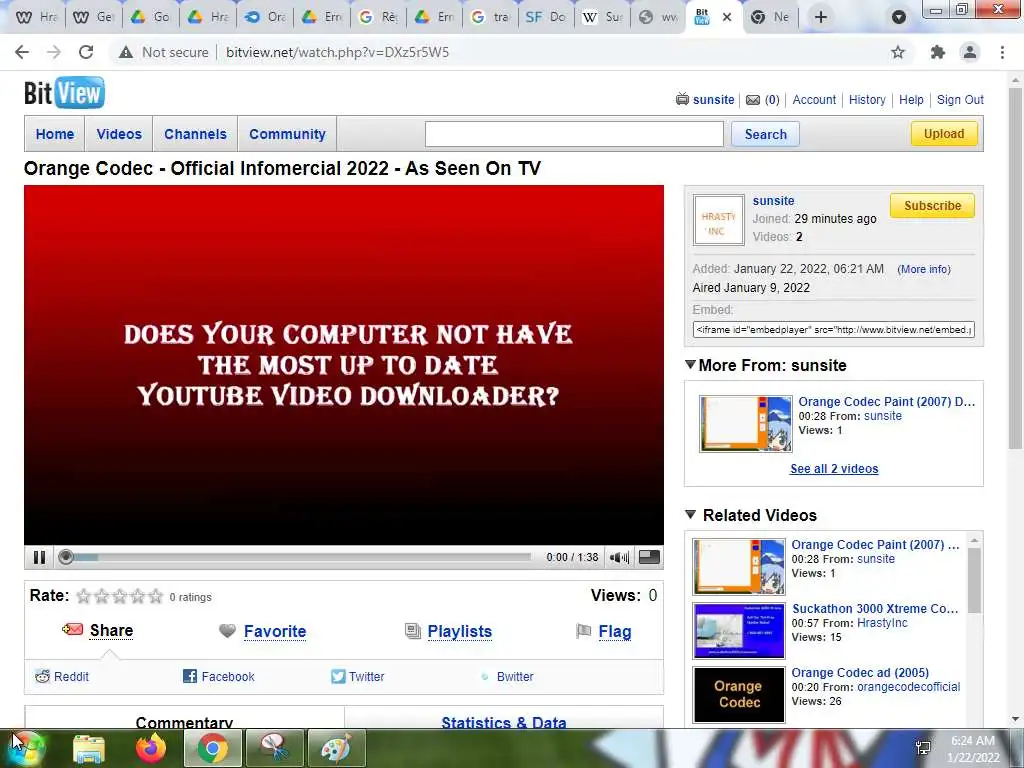
Task: Collapse the Related Videos section
Action: click(690, 515)
